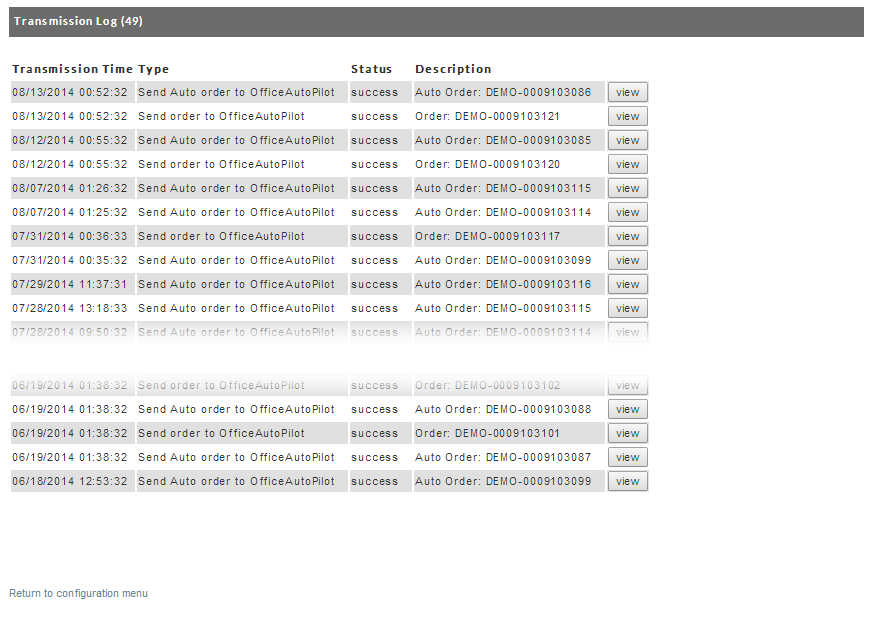Select description Order: DEMO-0009103117
Image resolution: width=880 pixels, height=627 pixels.
[x=487, y=236]
